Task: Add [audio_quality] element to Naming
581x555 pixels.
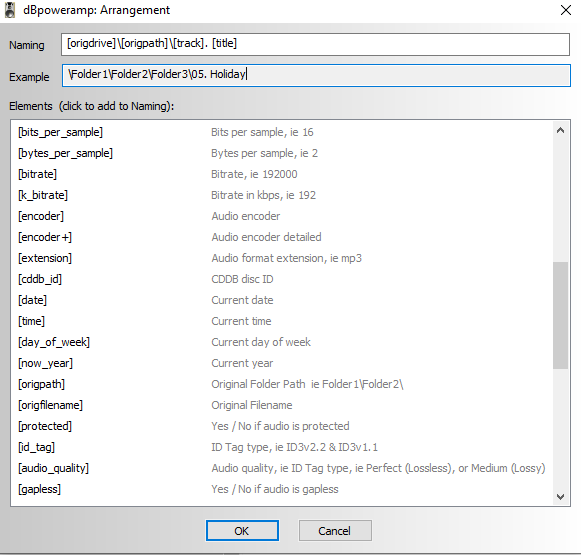Action: tap(53, 468)
